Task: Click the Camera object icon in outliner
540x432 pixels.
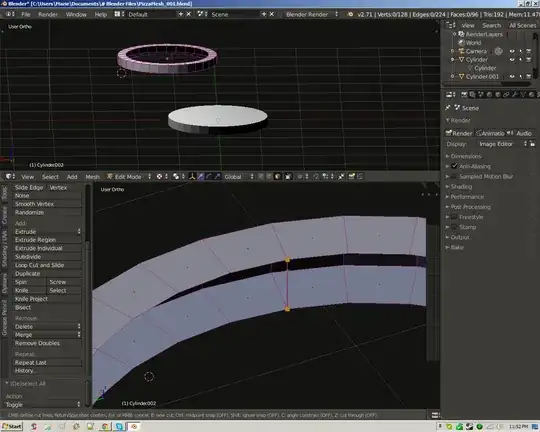Action: [461, 51]
